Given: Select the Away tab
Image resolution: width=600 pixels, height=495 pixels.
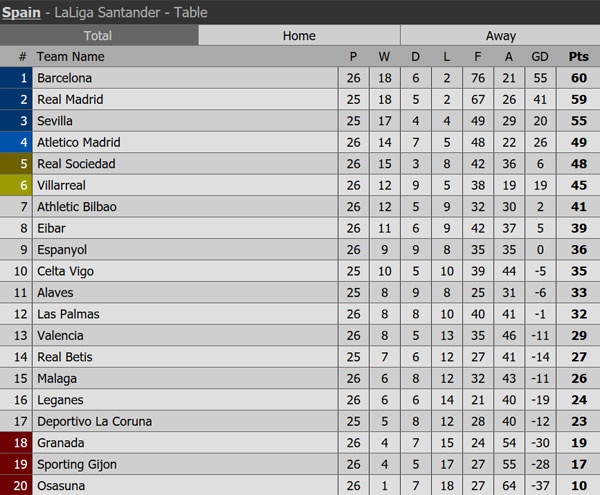Looking at the screenshot, I should [500, 35].
